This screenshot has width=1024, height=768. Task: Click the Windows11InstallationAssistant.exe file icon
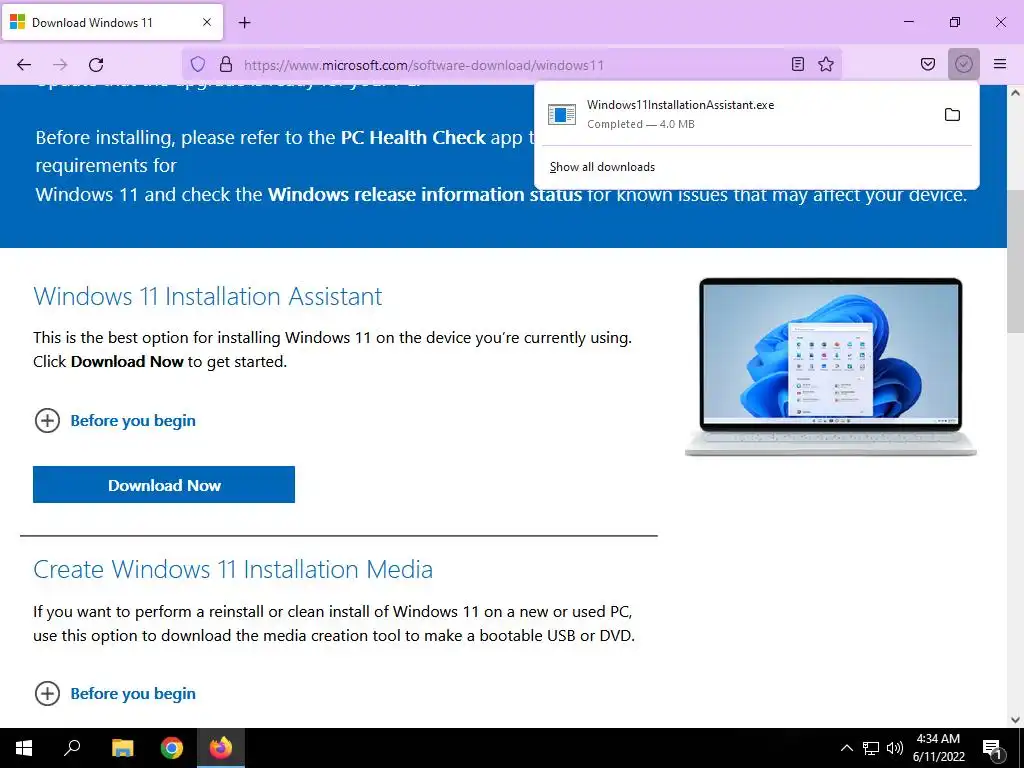(562, 114)
